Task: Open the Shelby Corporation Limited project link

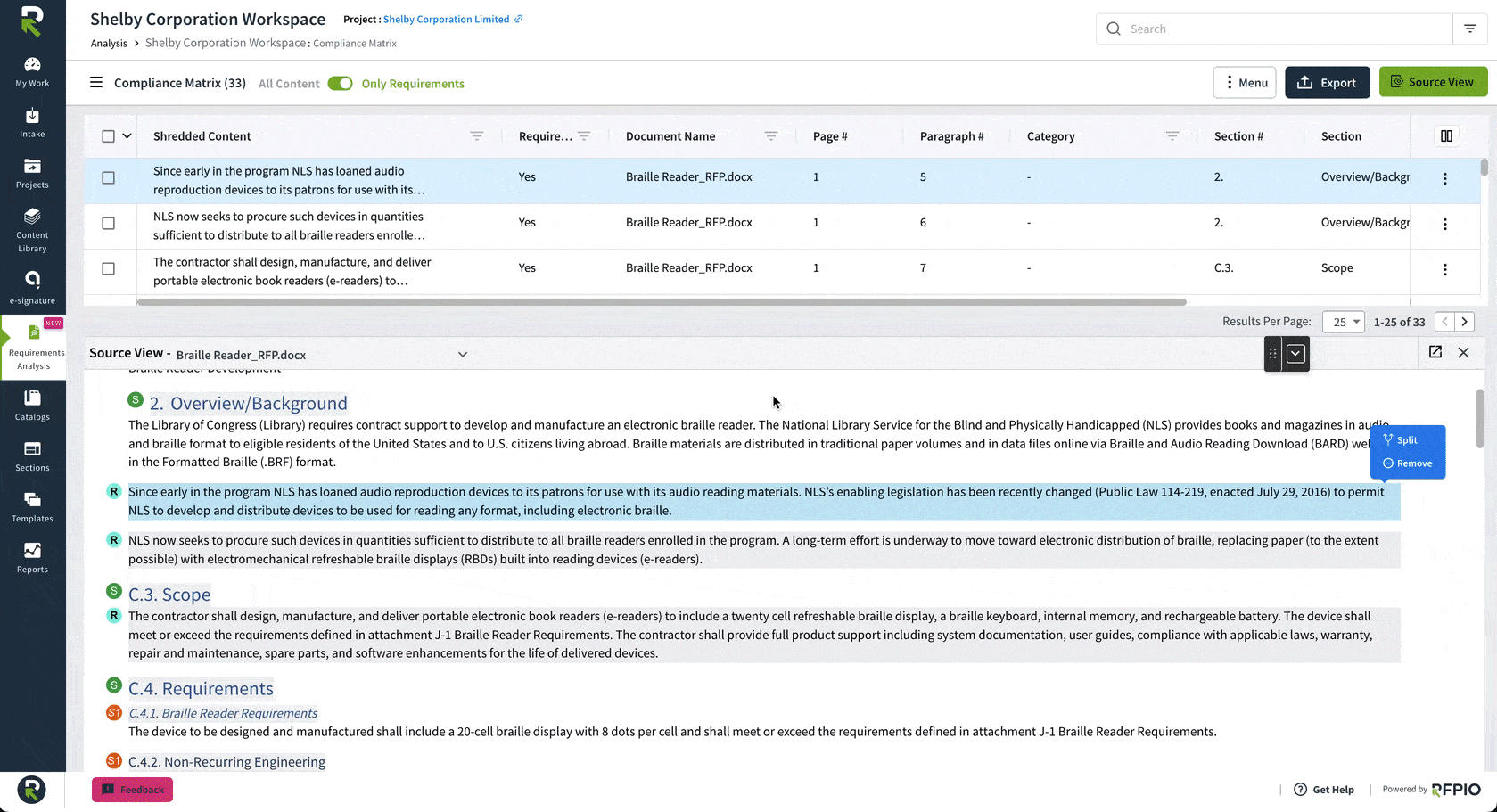Action: (x=446, y=19)
